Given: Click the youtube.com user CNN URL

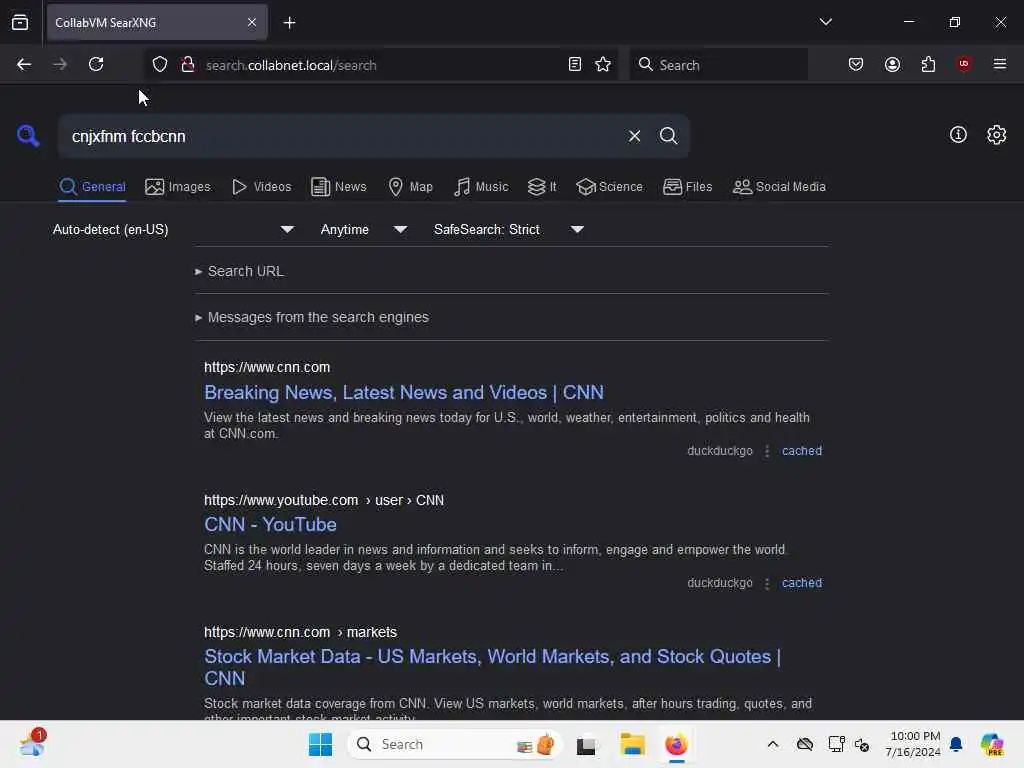Looking at the screenshot, I should tap(324, 500).
